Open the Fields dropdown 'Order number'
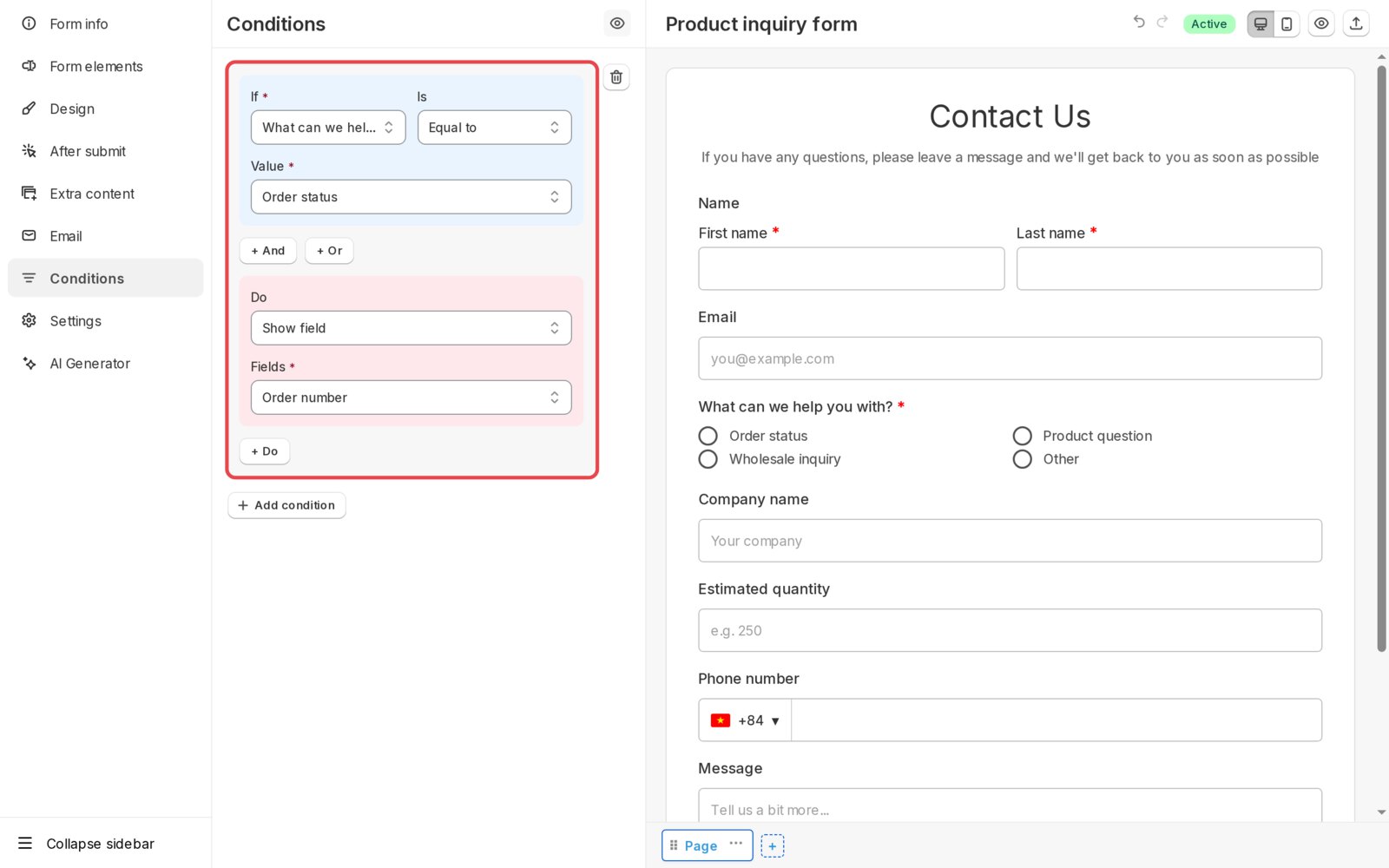 (411, 398)
